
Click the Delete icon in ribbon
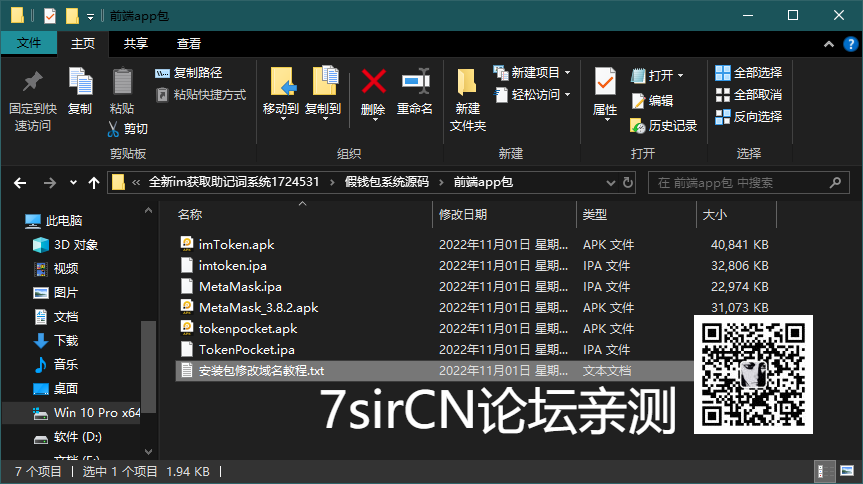coord(373,82)
